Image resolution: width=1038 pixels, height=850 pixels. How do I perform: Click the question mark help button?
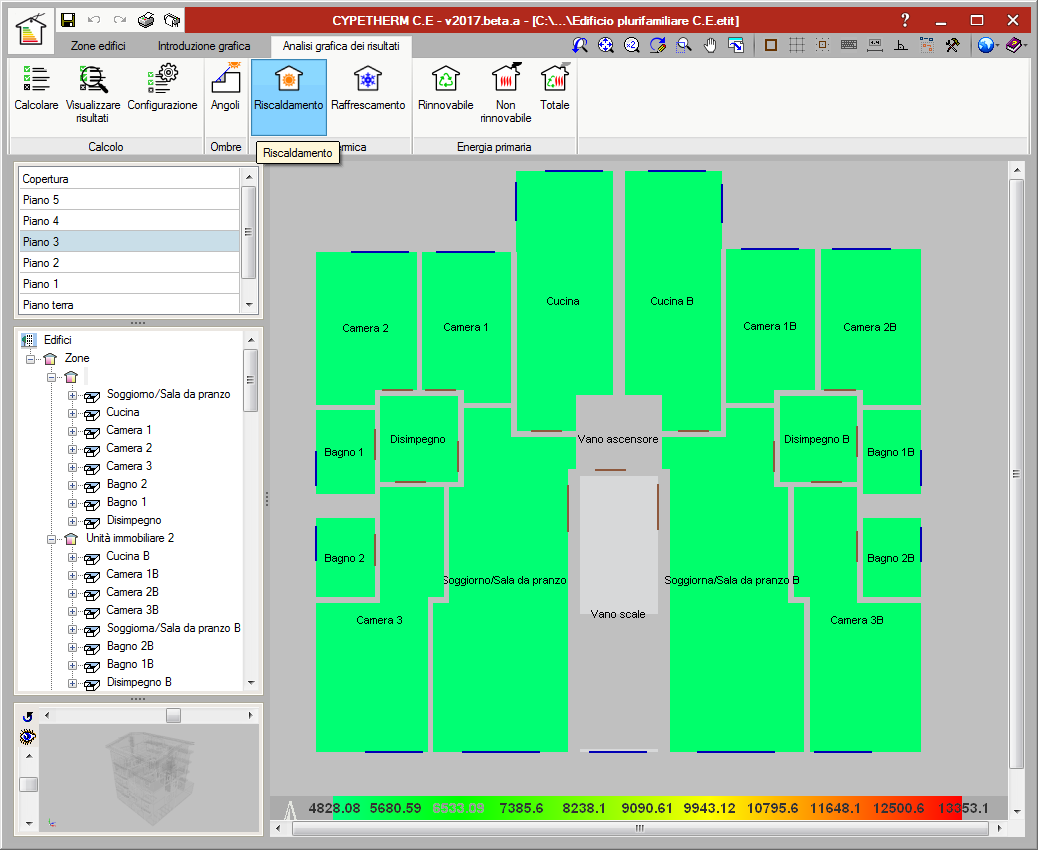[905, 20]
